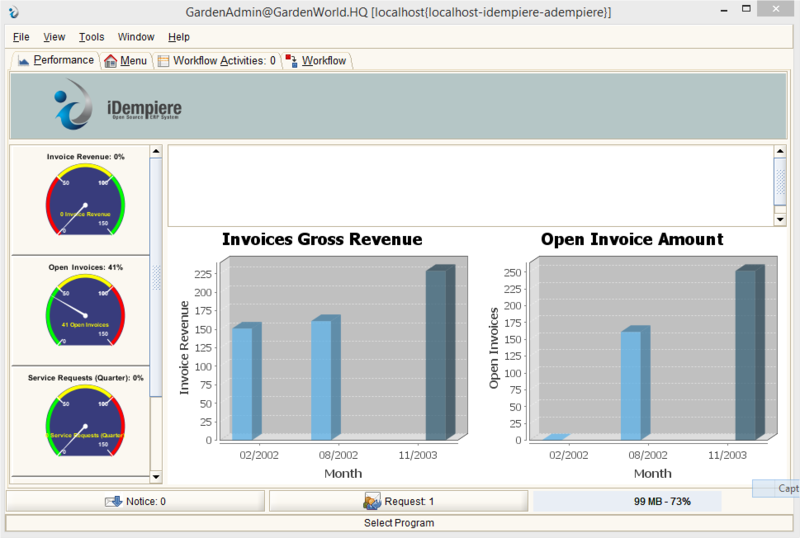Click the Notice button arrow icon
Viewport: 800px width, 538px height.
114,501
